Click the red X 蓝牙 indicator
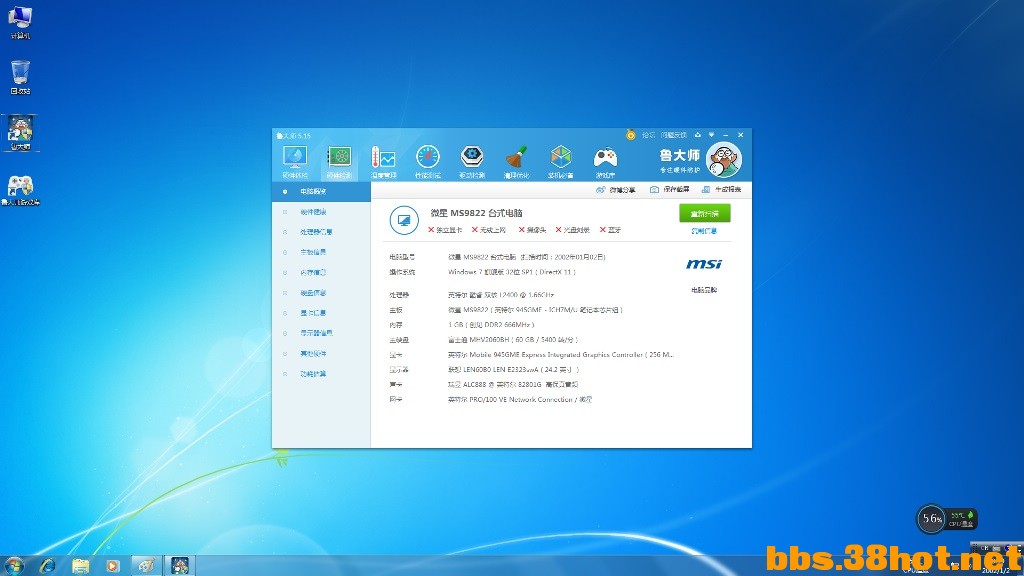Screen dimensions: 1024x576 [x=611, y=230]
